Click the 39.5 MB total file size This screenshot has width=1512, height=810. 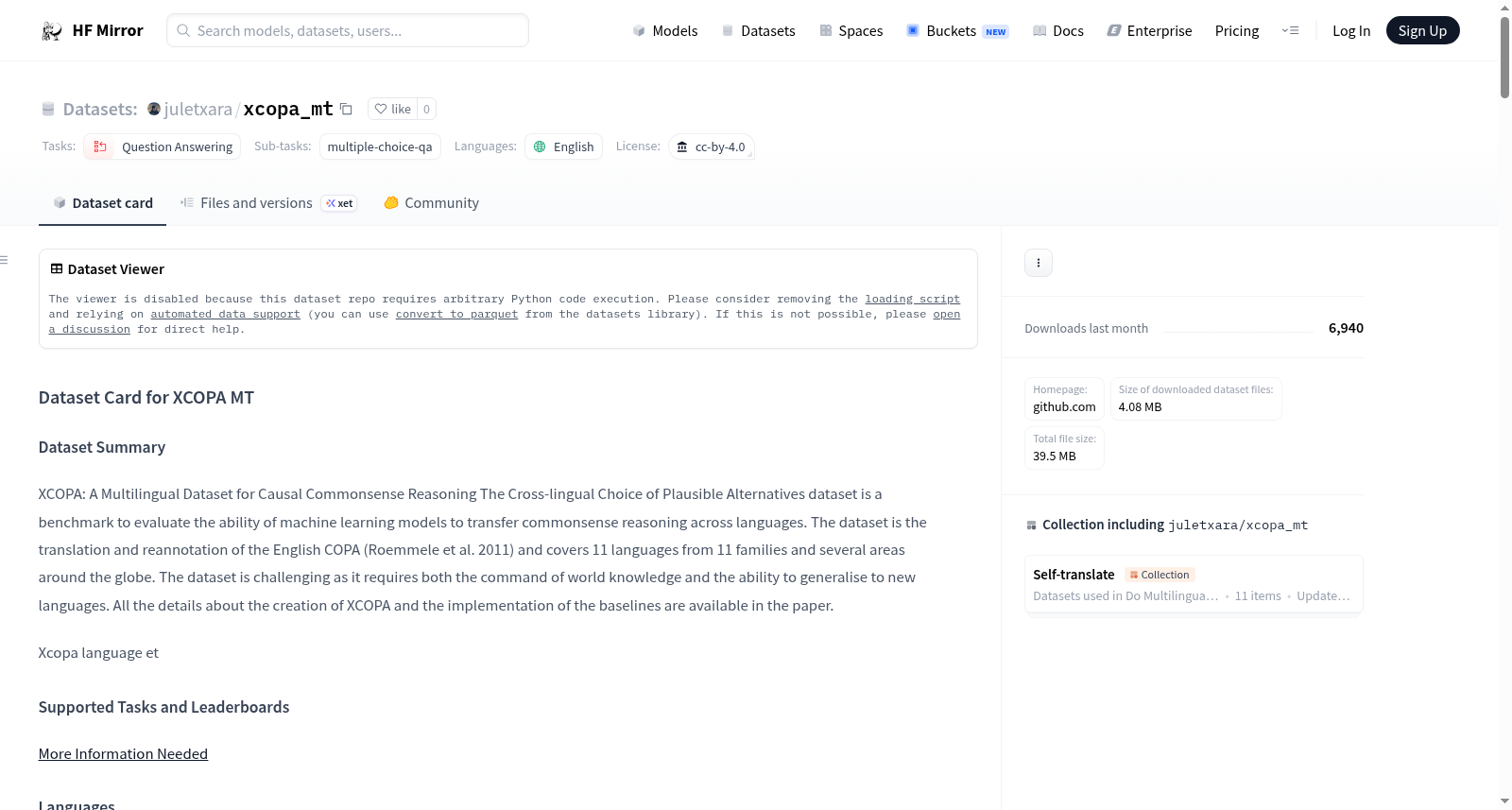1055,457
